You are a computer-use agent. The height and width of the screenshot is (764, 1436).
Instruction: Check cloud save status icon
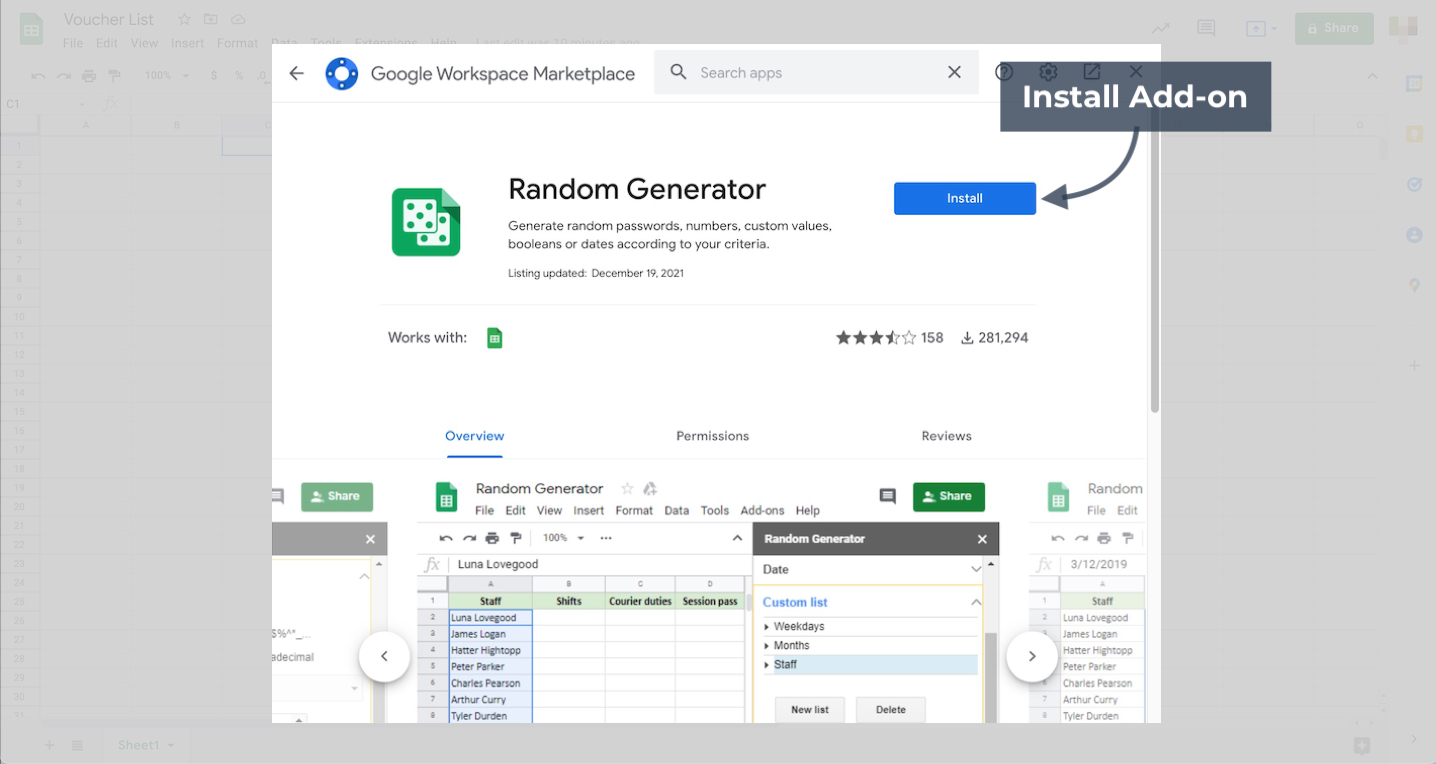(x=237, y=20)
